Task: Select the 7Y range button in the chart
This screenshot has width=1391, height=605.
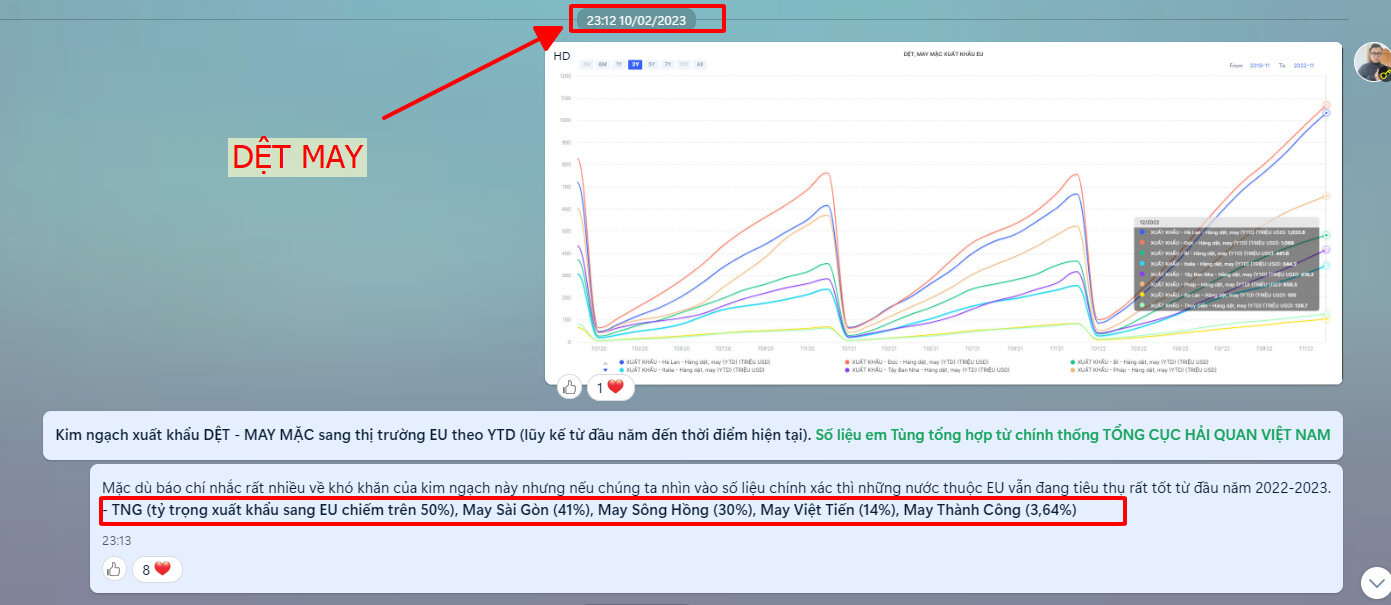Action: pos(668,64)
